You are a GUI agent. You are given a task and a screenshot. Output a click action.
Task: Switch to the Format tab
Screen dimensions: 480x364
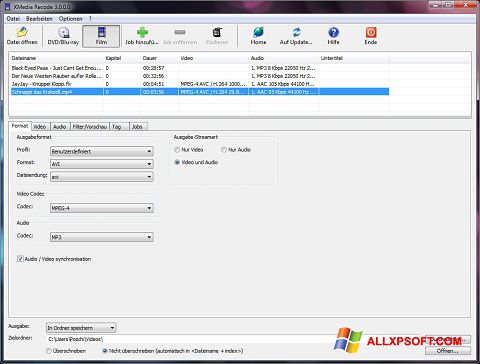(x=20, y=126)
